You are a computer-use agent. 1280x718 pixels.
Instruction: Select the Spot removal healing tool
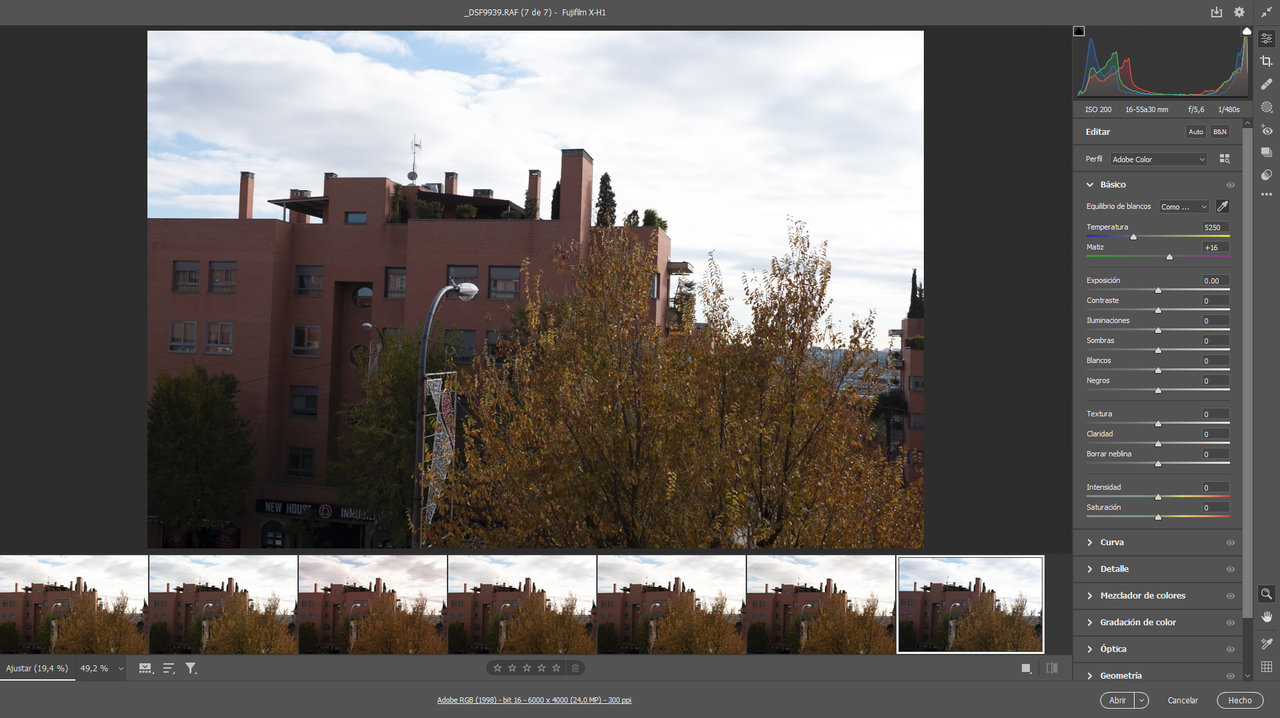pos(1266,84)
